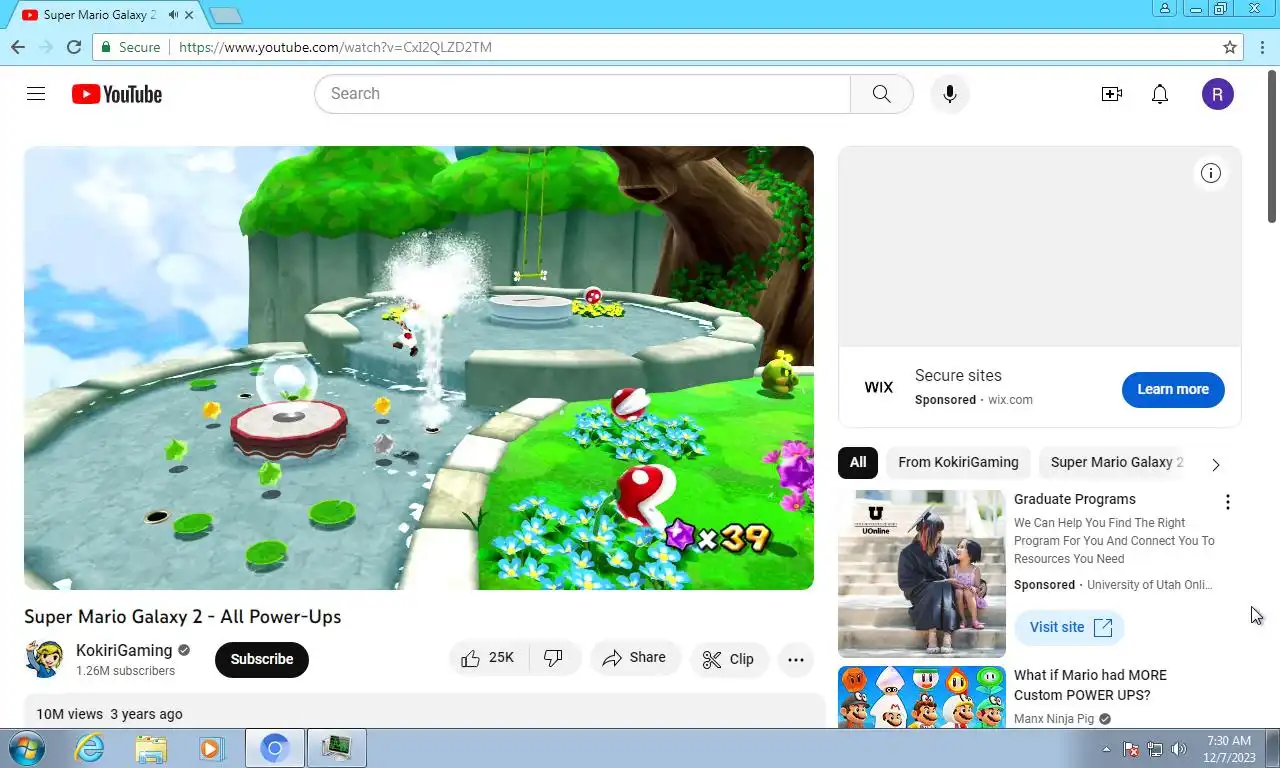Open What if Mario had MORE video title
The width and height of the screenshot is (1280, 768).
[1090, 685]
